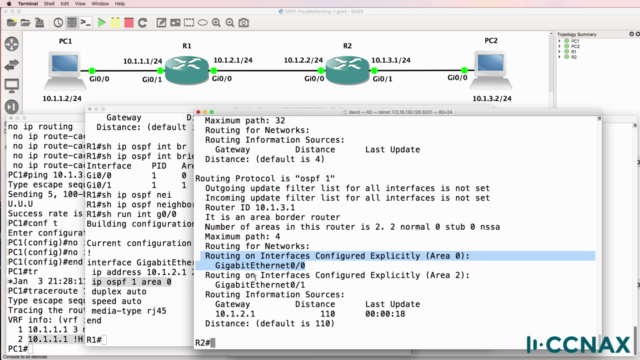
Task: Suspend all devices with yellow pause button
Action: click(116, 22)
